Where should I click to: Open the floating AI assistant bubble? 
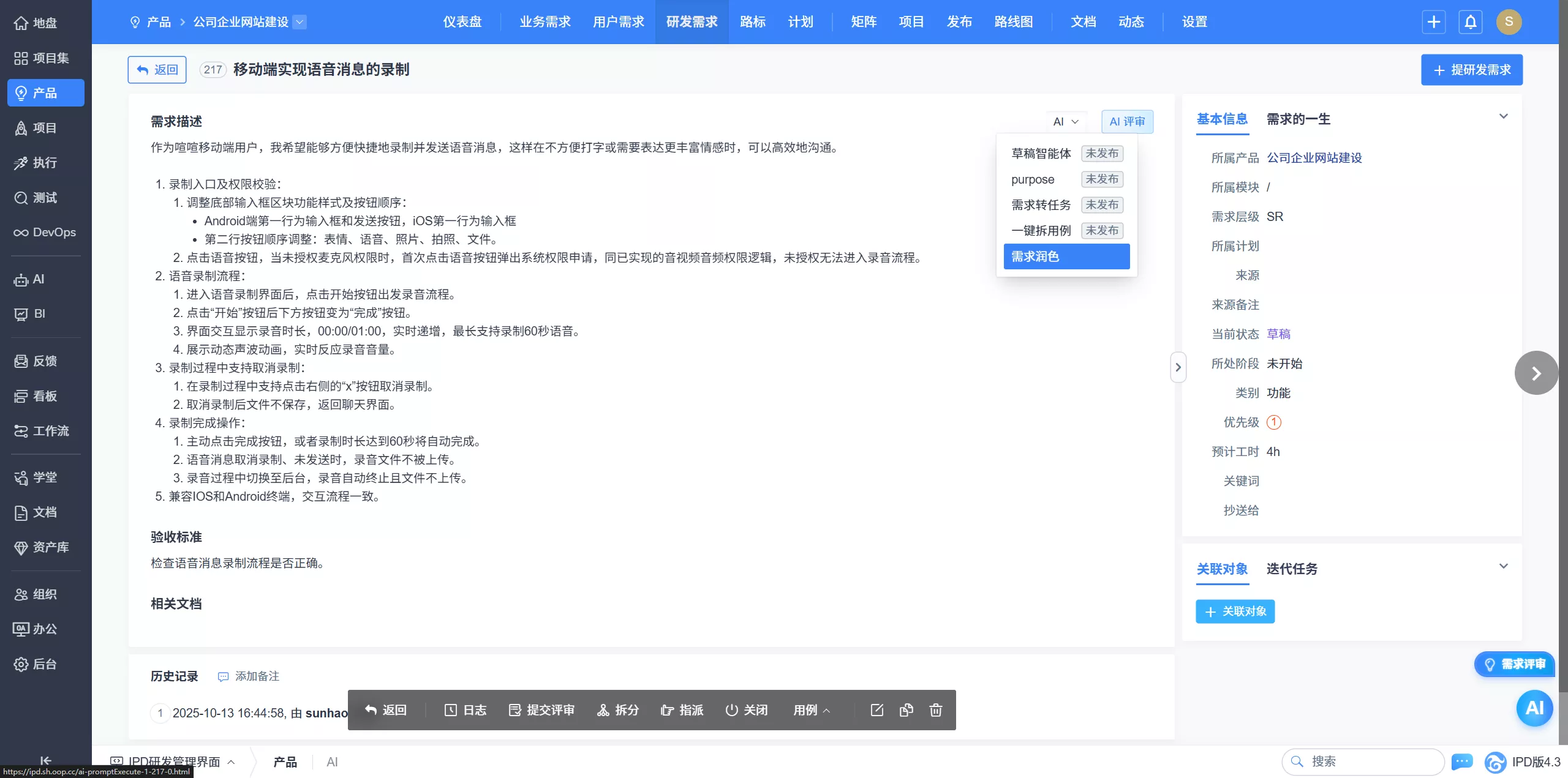click(x=1534, y=708)
